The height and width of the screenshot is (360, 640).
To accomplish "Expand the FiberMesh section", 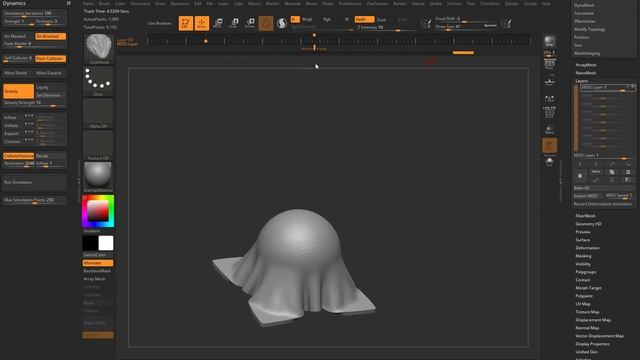I will 585,216.
